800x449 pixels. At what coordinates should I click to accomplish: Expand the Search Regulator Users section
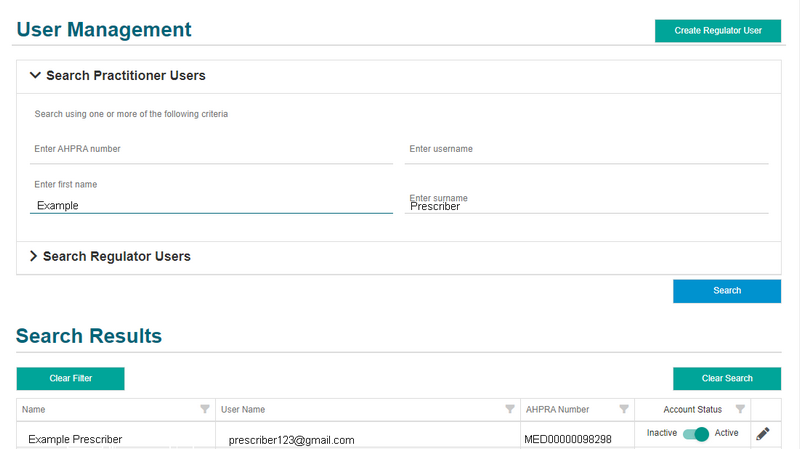coord(34,257)
